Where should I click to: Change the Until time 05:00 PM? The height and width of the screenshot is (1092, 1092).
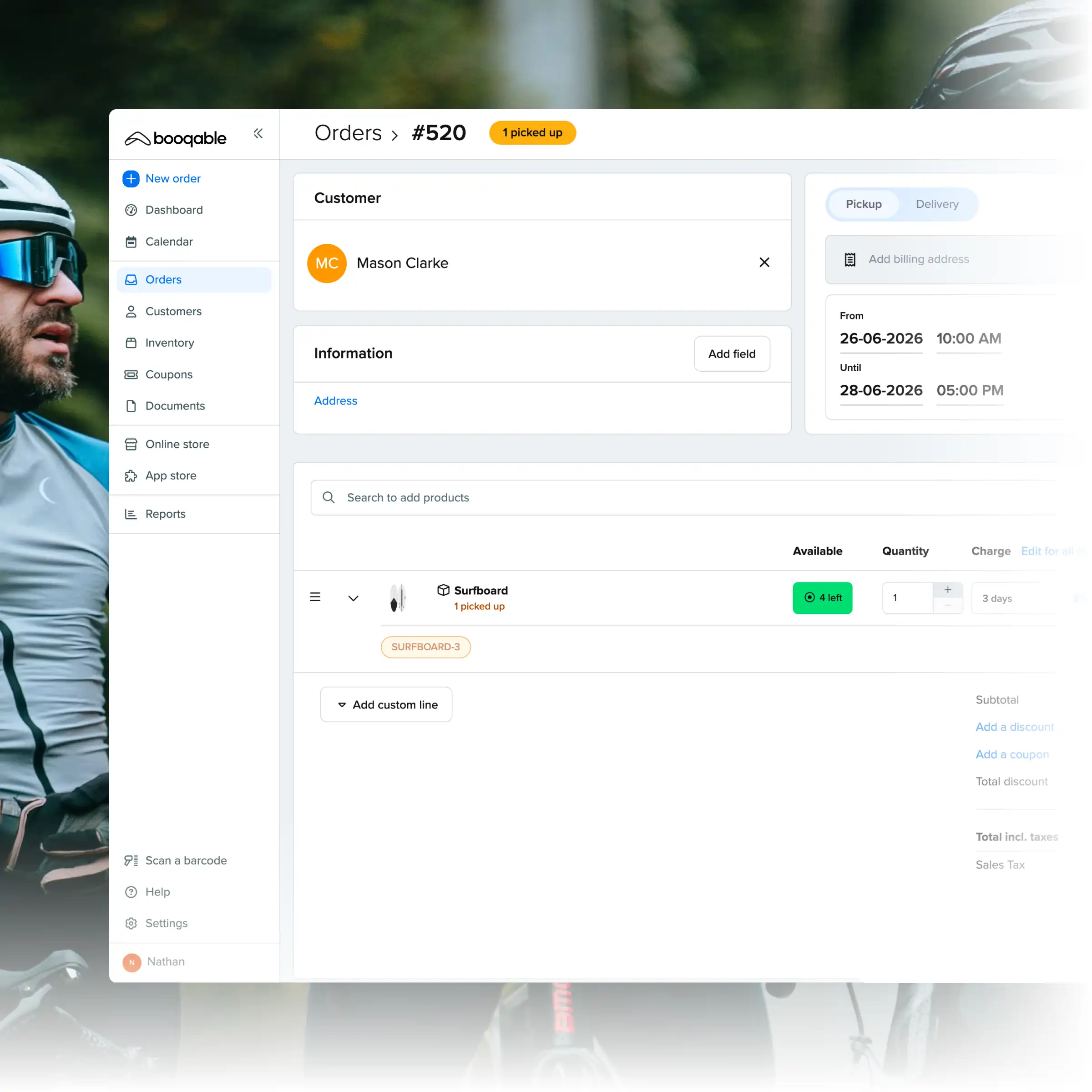970,390
